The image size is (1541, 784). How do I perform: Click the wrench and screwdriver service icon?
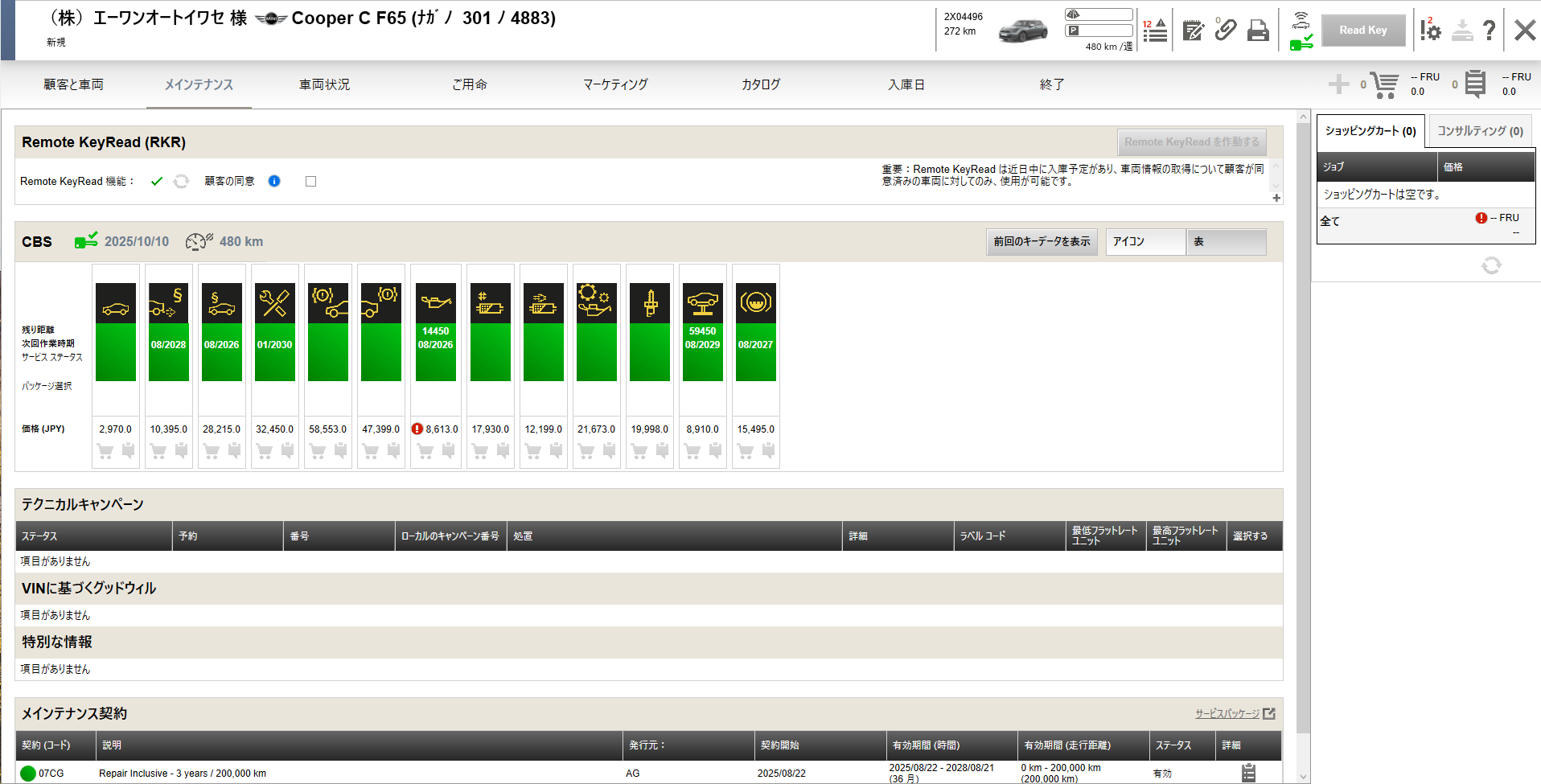(275, 303)
